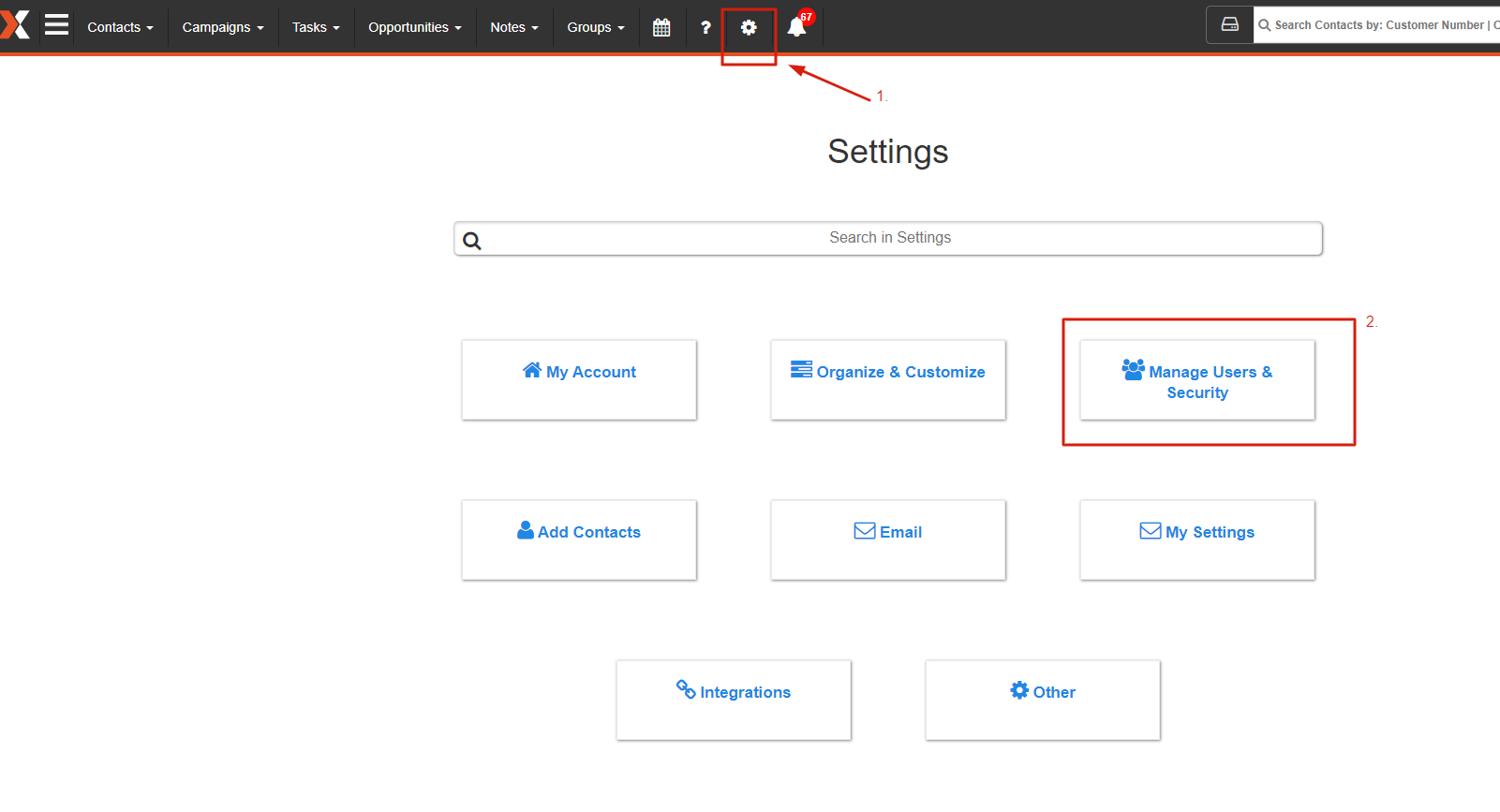
Task: Open the Groups dropdown
Action: [x=596, y=27]
